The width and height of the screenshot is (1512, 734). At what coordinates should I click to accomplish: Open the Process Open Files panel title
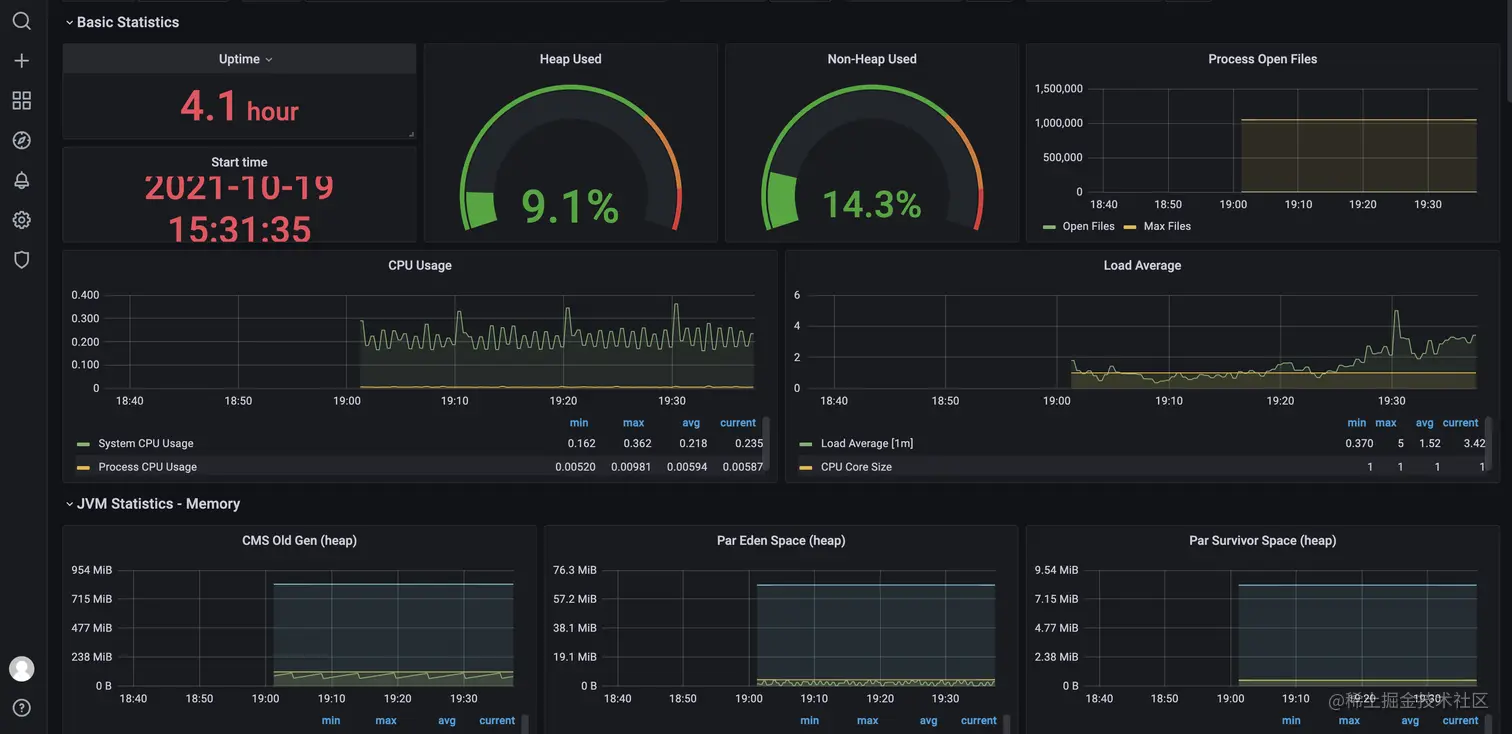pos(1262,59)
